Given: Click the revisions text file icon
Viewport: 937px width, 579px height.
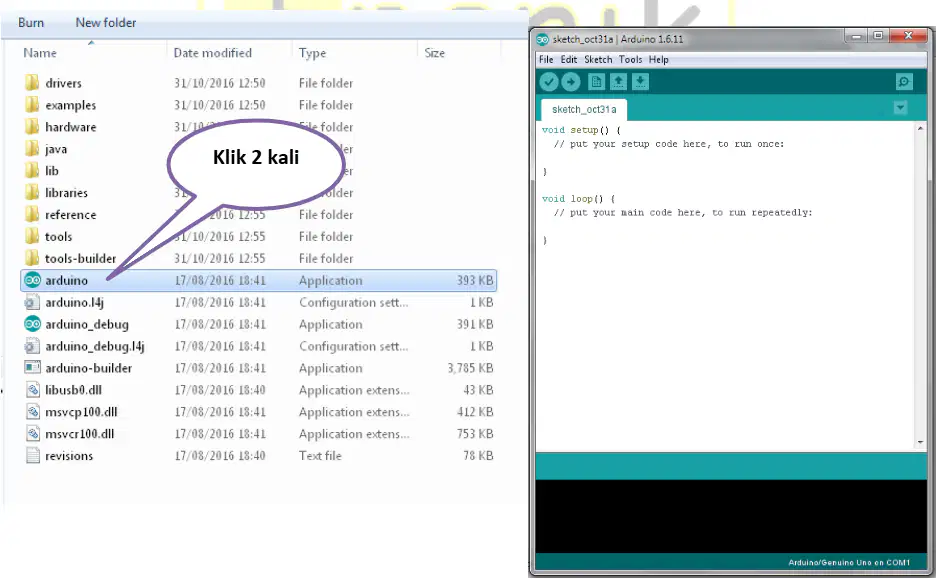Looking at the screenshot, I should (x=32, y=455).
